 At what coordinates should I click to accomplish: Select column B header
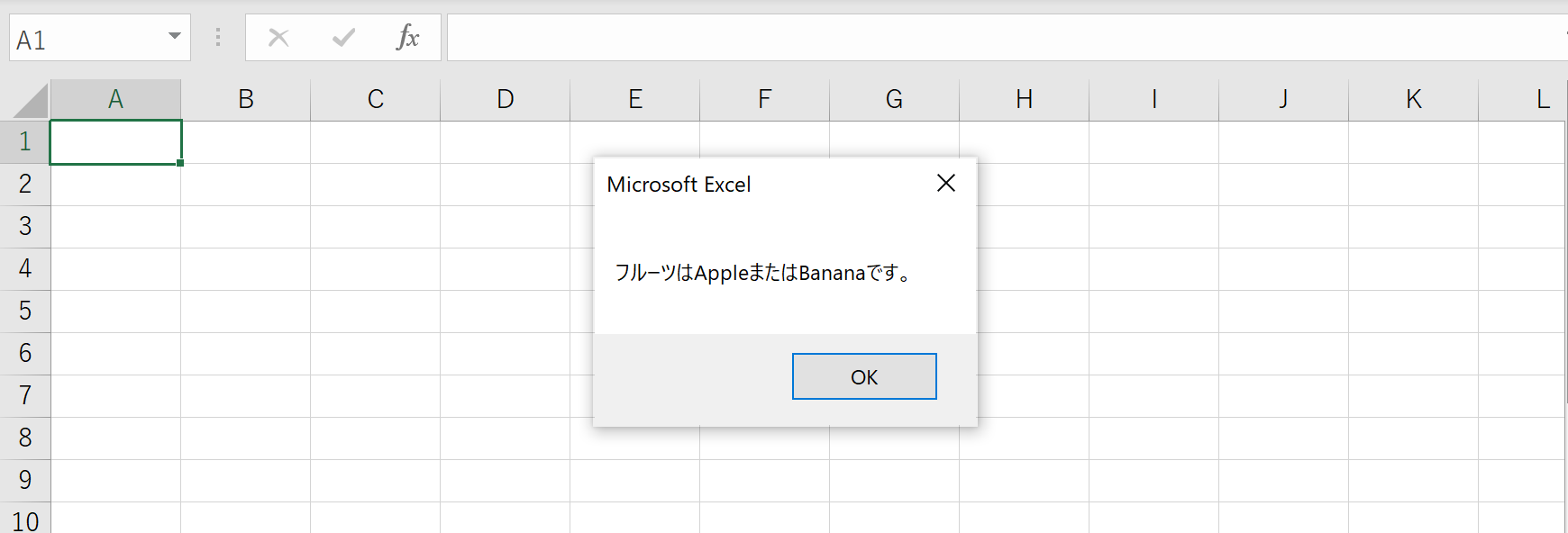(245, 99)
